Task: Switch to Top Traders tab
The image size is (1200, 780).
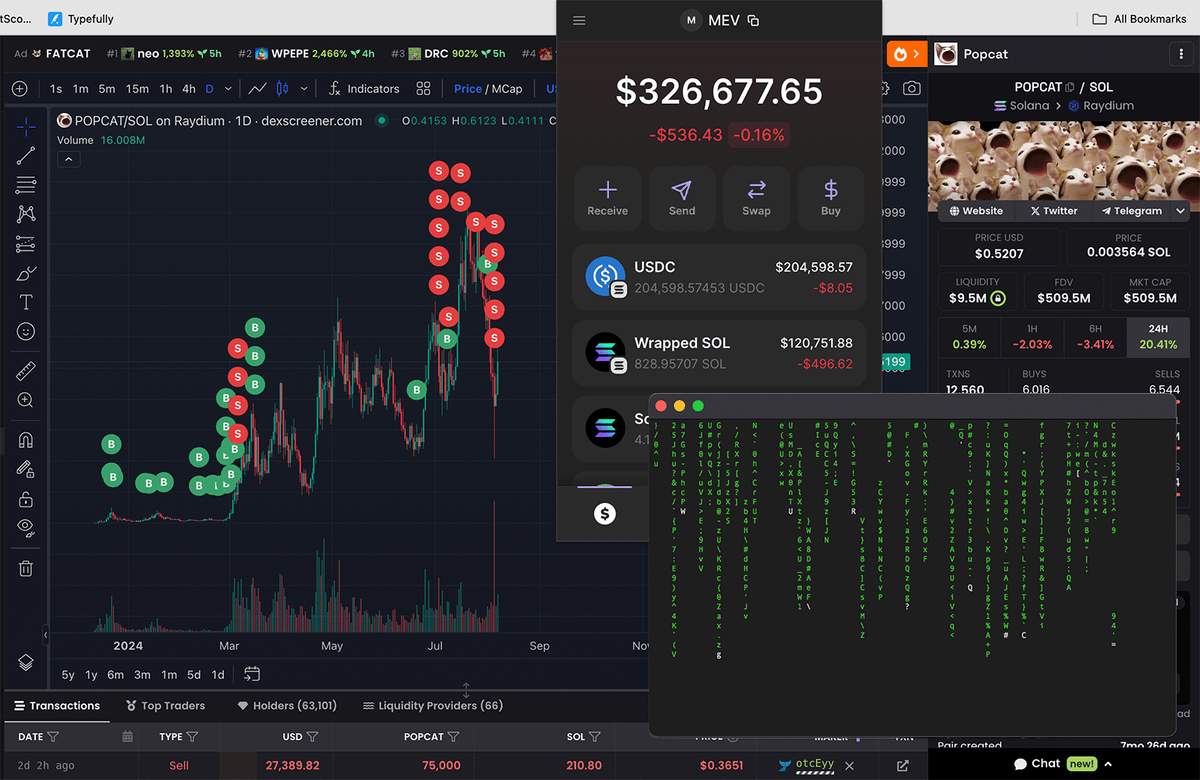Action: click(x=165, y=705)
